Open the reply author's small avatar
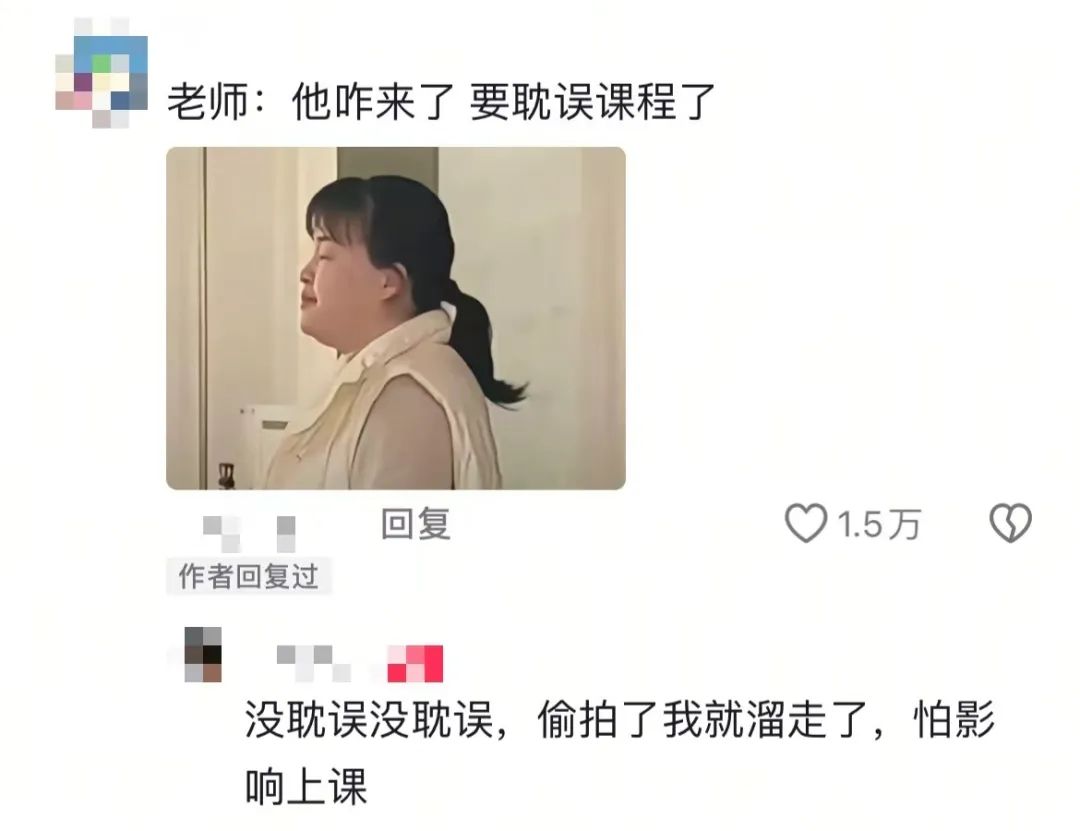This screenshot has height=831, width=1080. (203, 655)
